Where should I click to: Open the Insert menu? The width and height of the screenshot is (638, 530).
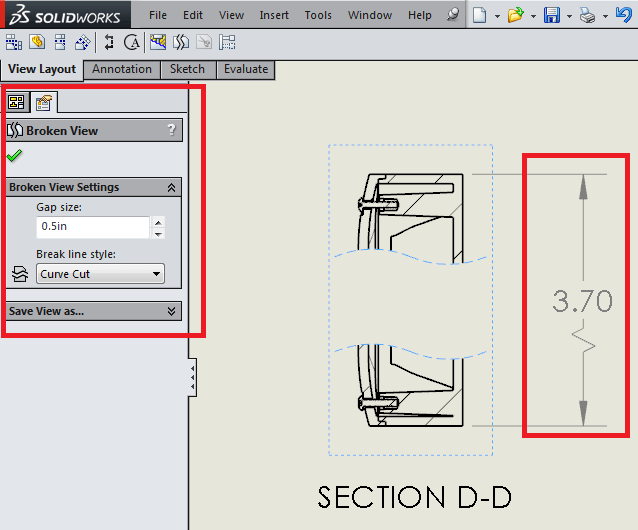(274, 15)
